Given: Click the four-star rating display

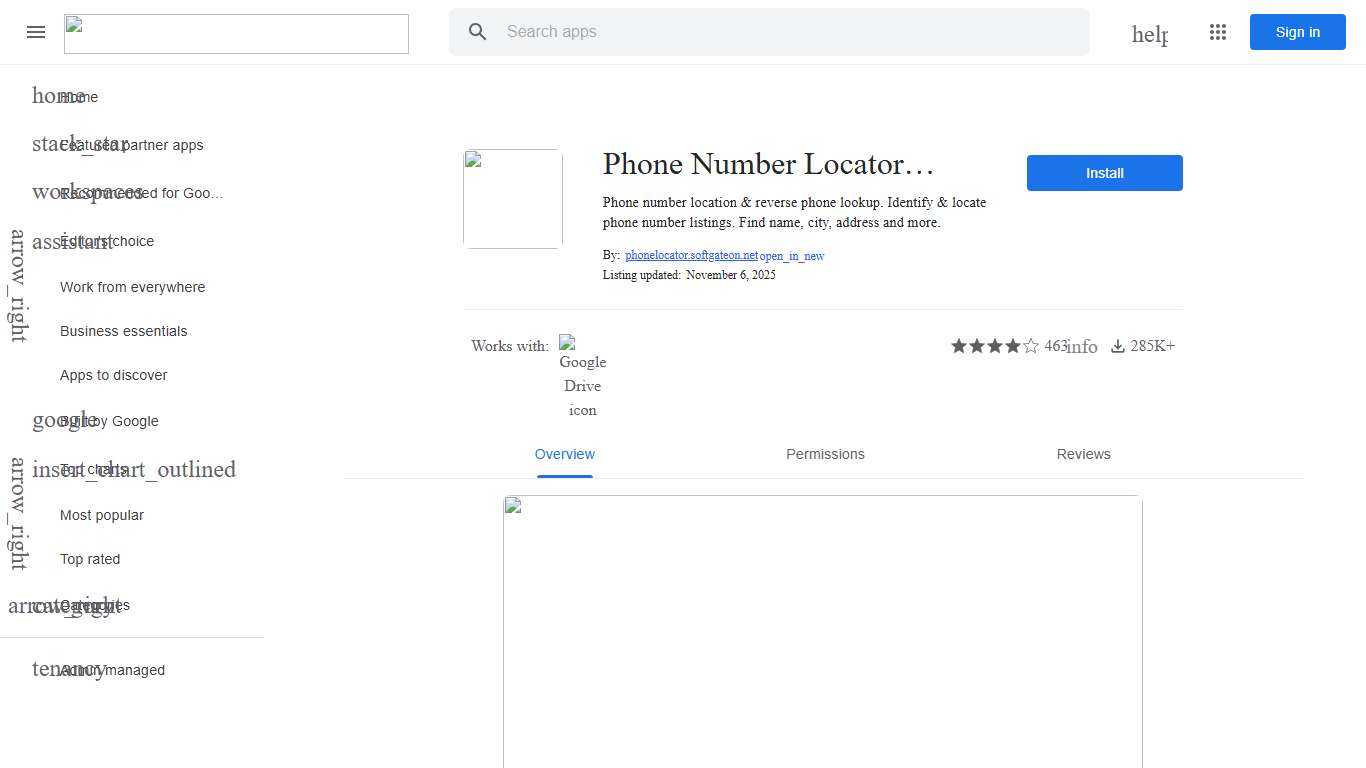Looking at the screenshot, I should point(994,346).
